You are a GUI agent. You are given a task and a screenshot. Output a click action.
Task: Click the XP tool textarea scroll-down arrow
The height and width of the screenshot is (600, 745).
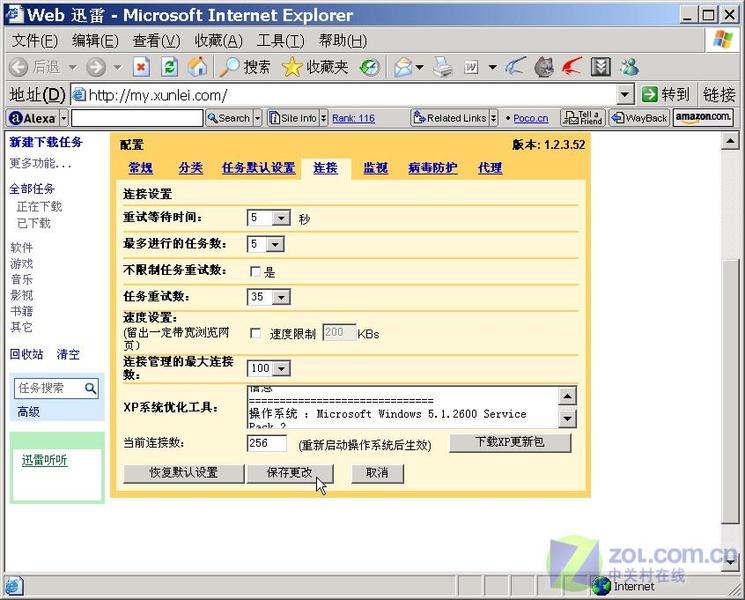[x=567, y=419]
